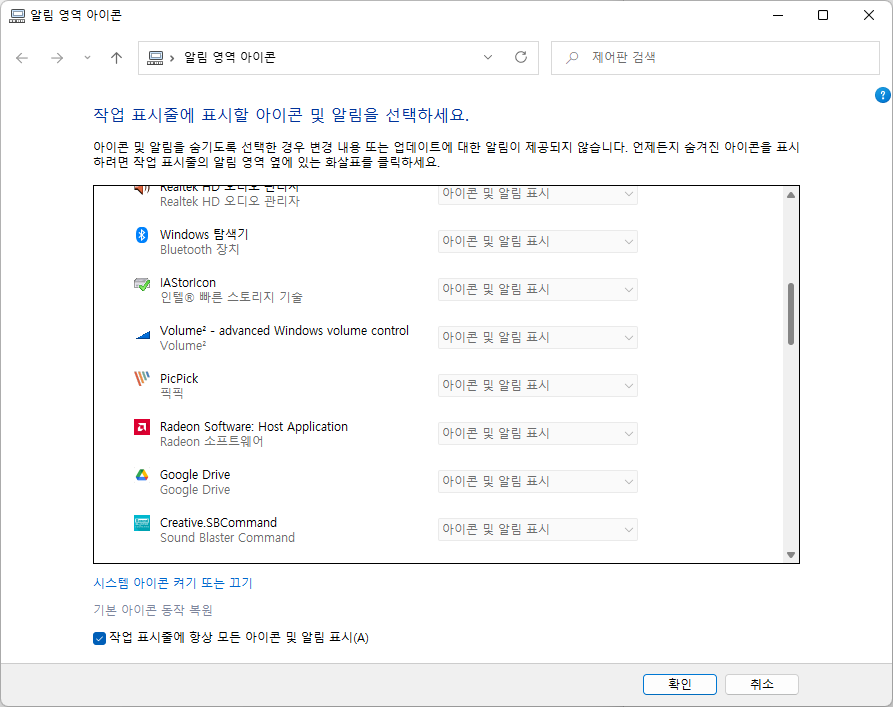Viewport: 893px width, 707px height.
Task: Click the Creative.SBCommand icon
Action: (x=142, y=523)
